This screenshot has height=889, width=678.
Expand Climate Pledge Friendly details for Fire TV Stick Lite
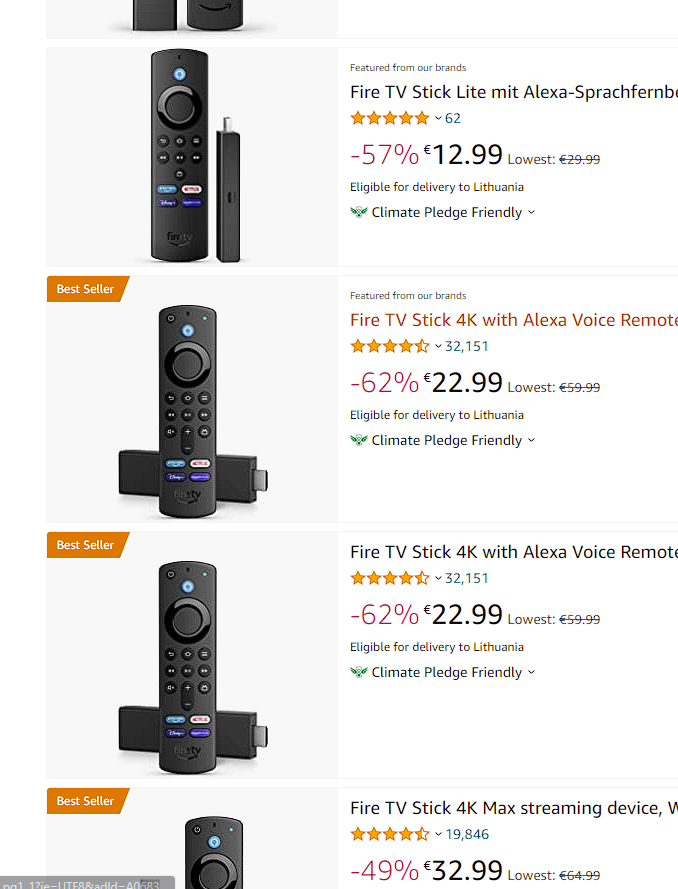[531, 212]
